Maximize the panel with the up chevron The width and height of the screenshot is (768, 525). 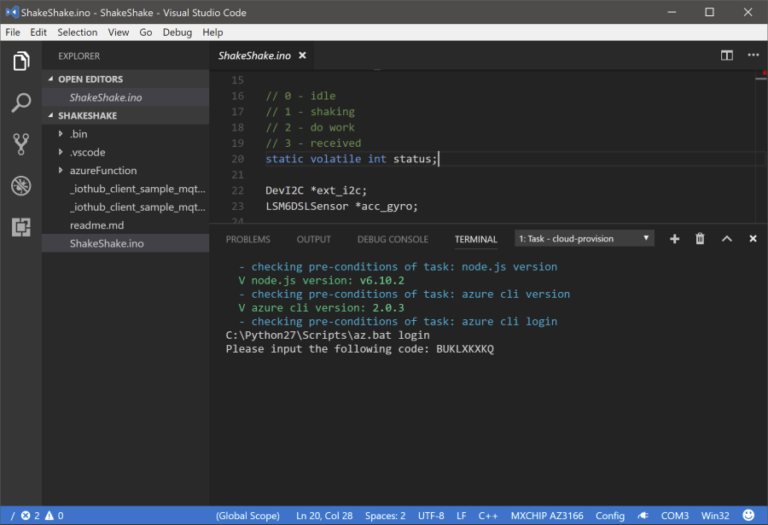727,239
